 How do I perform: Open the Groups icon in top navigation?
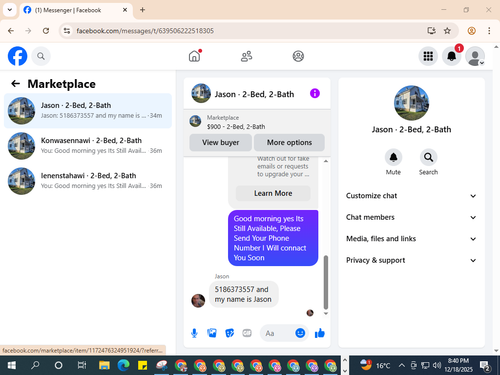[298, 56]
